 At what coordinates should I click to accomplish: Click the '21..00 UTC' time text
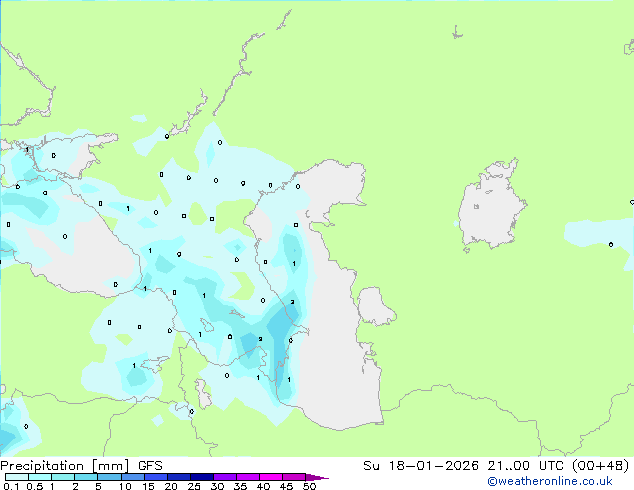click(526, 466)
